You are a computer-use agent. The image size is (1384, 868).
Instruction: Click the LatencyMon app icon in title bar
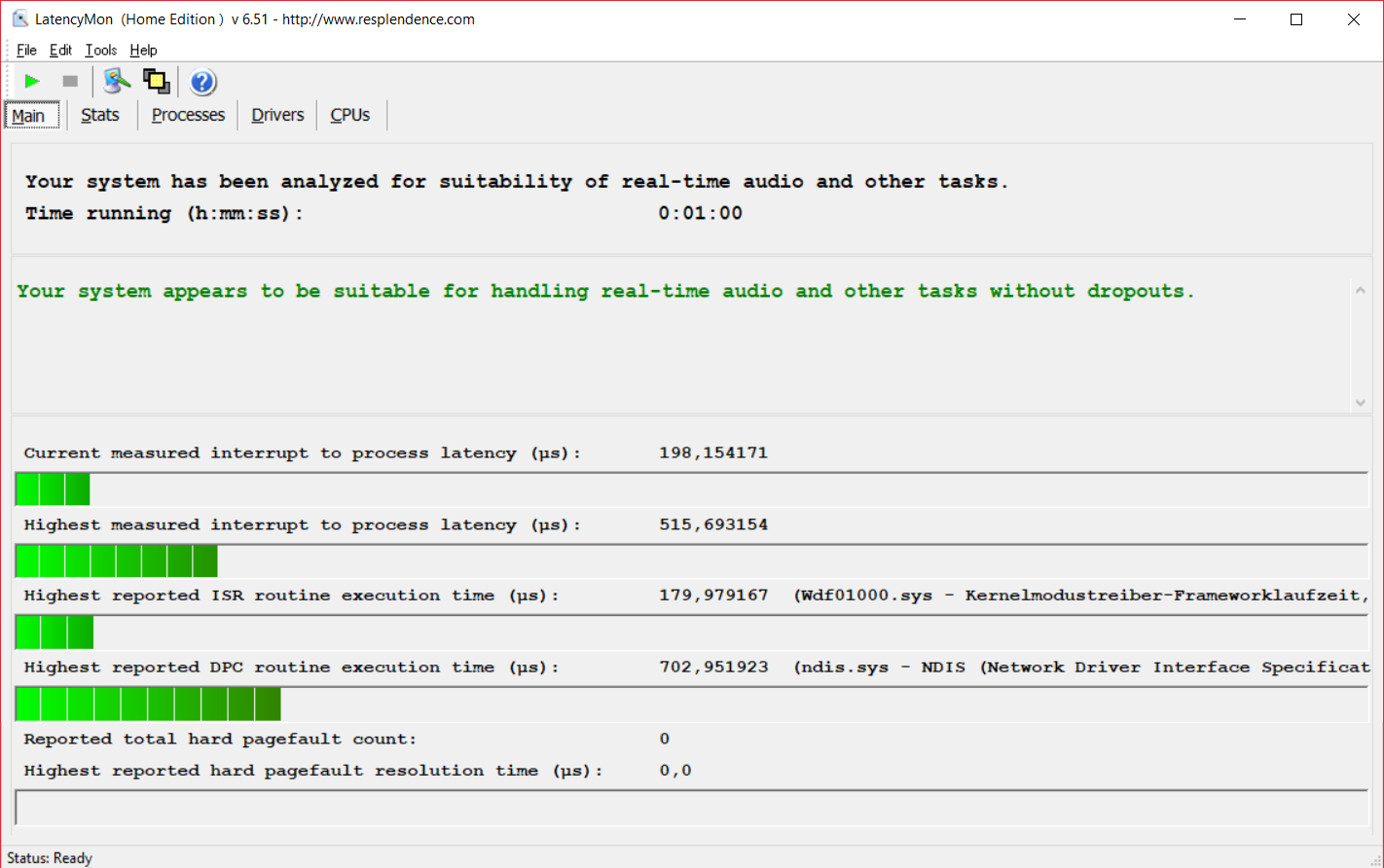19,18
